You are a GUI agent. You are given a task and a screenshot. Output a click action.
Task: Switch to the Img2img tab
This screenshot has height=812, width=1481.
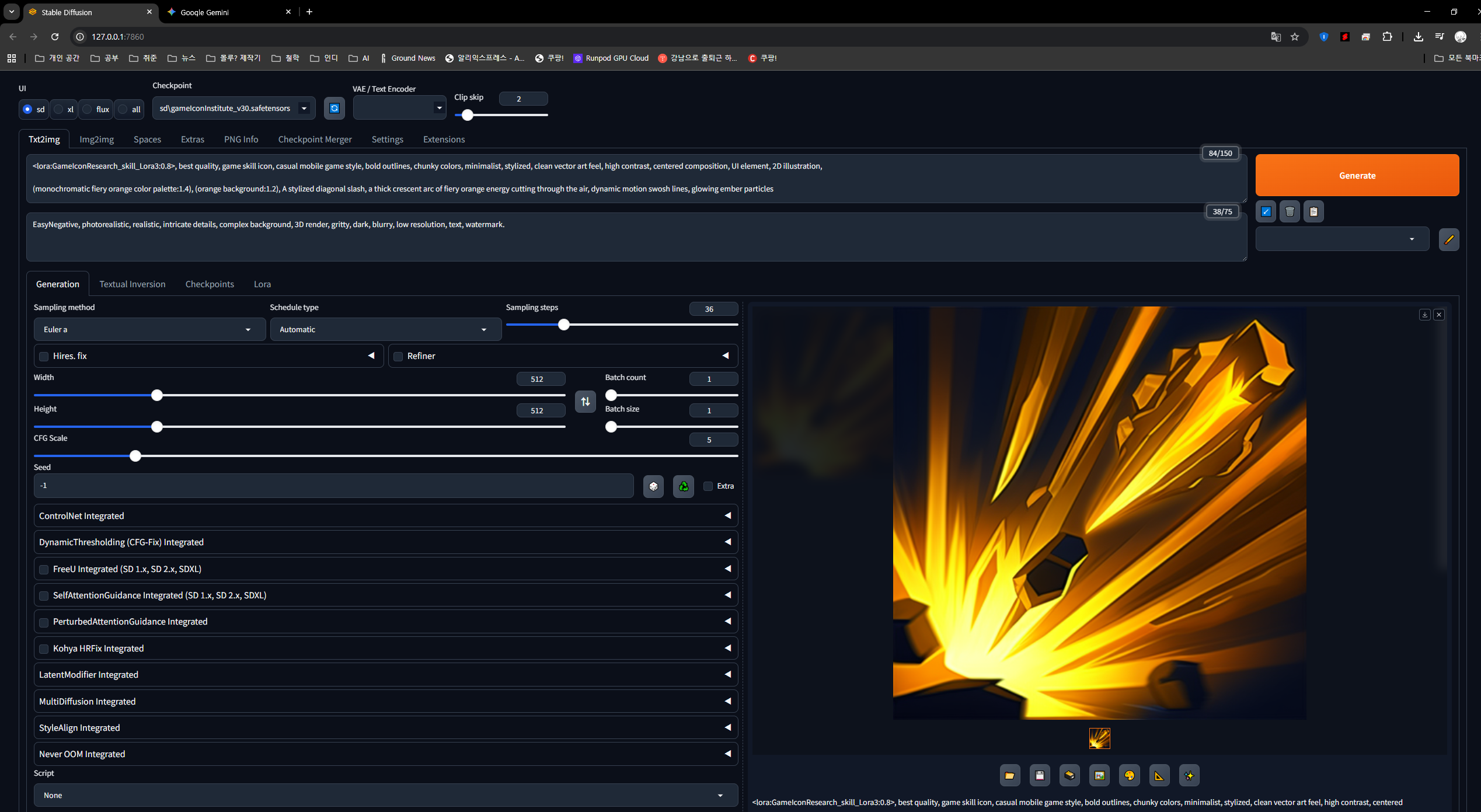[x=96, y=139]
